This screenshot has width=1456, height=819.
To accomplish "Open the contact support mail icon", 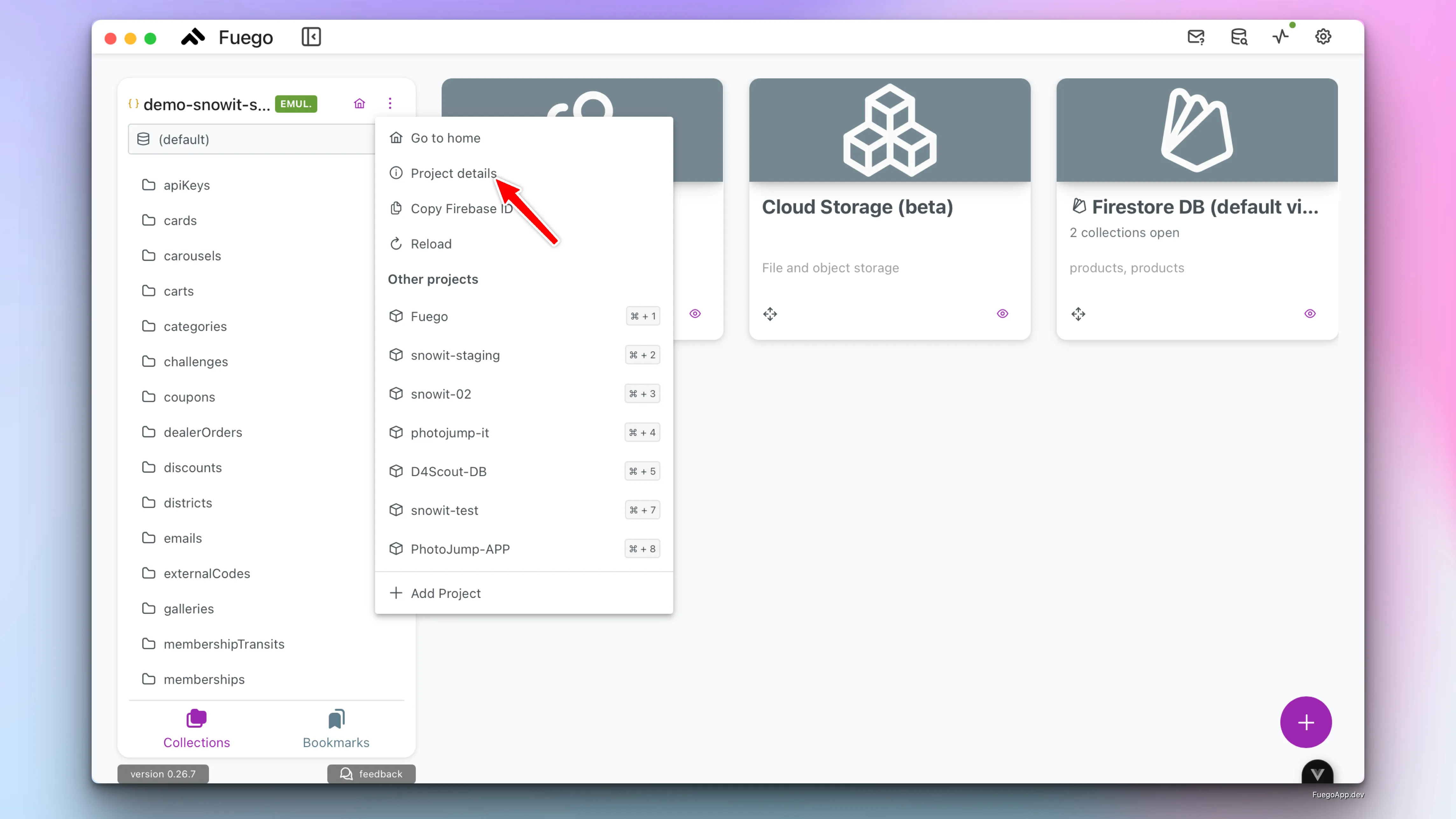I will (1197, 37).
